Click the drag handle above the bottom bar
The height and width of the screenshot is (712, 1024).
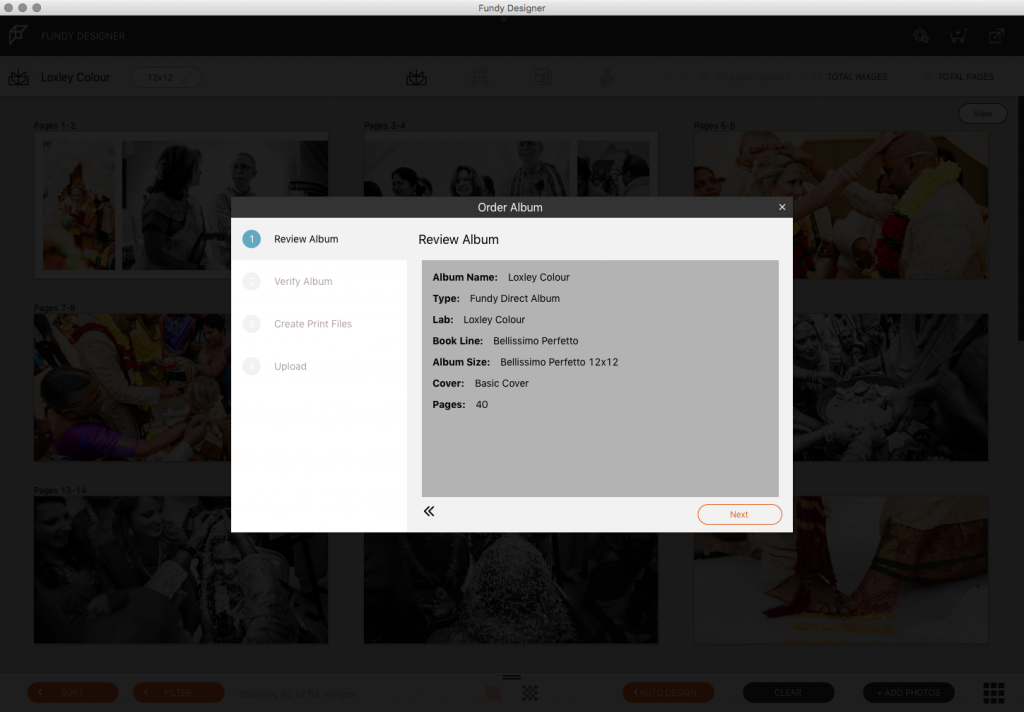[x=511, y=677]
